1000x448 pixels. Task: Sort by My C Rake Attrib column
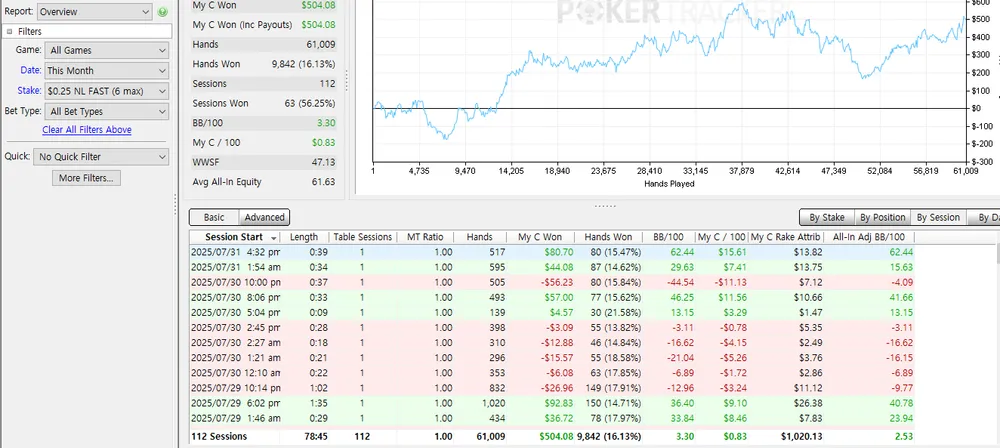(x=786, y=237)
